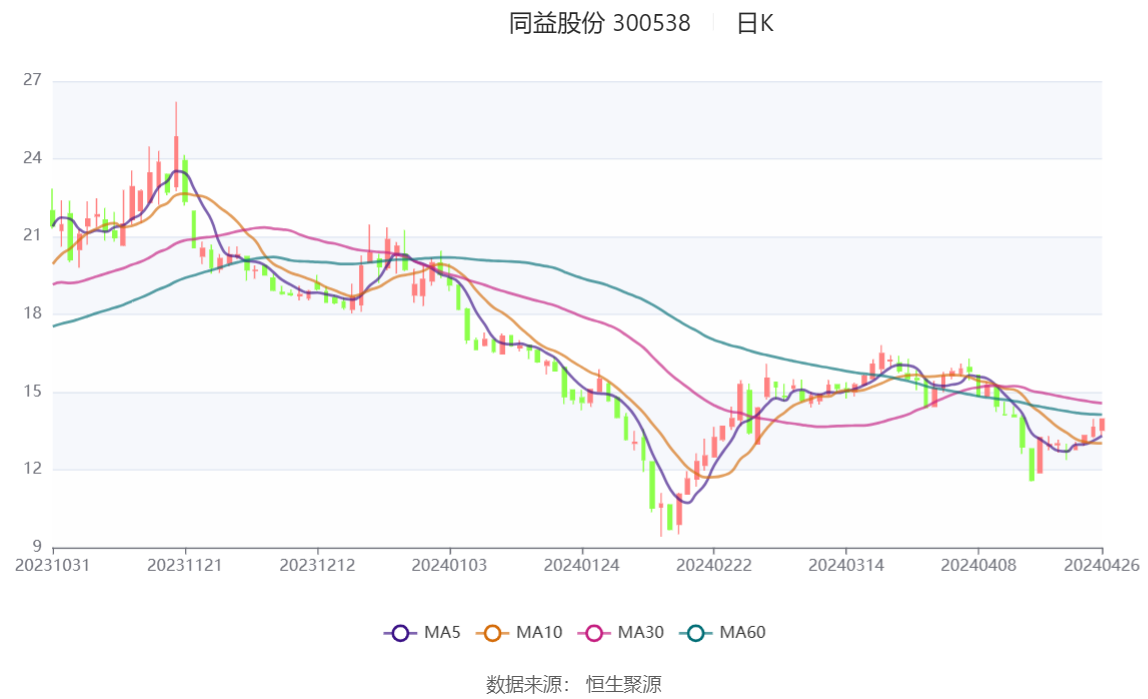Select the 20240222 date axis label
The height and width of the screenshot is (699, 1148).
click(713, 565)
